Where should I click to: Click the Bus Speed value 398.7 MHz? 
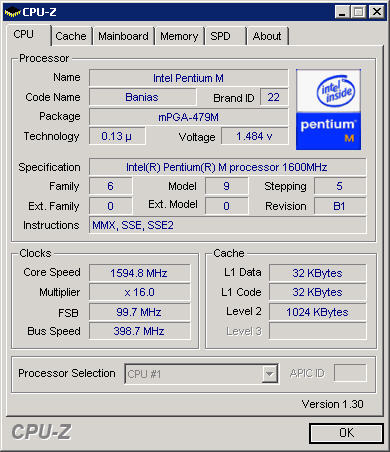pyautogui.click(x=140, y=331)
